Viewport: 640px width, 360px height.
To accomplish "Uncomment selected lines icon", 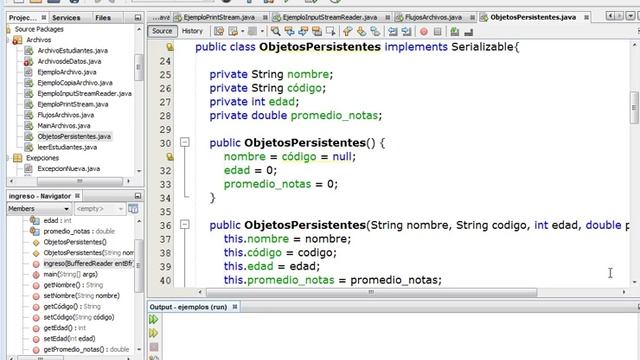I will 468,31.
